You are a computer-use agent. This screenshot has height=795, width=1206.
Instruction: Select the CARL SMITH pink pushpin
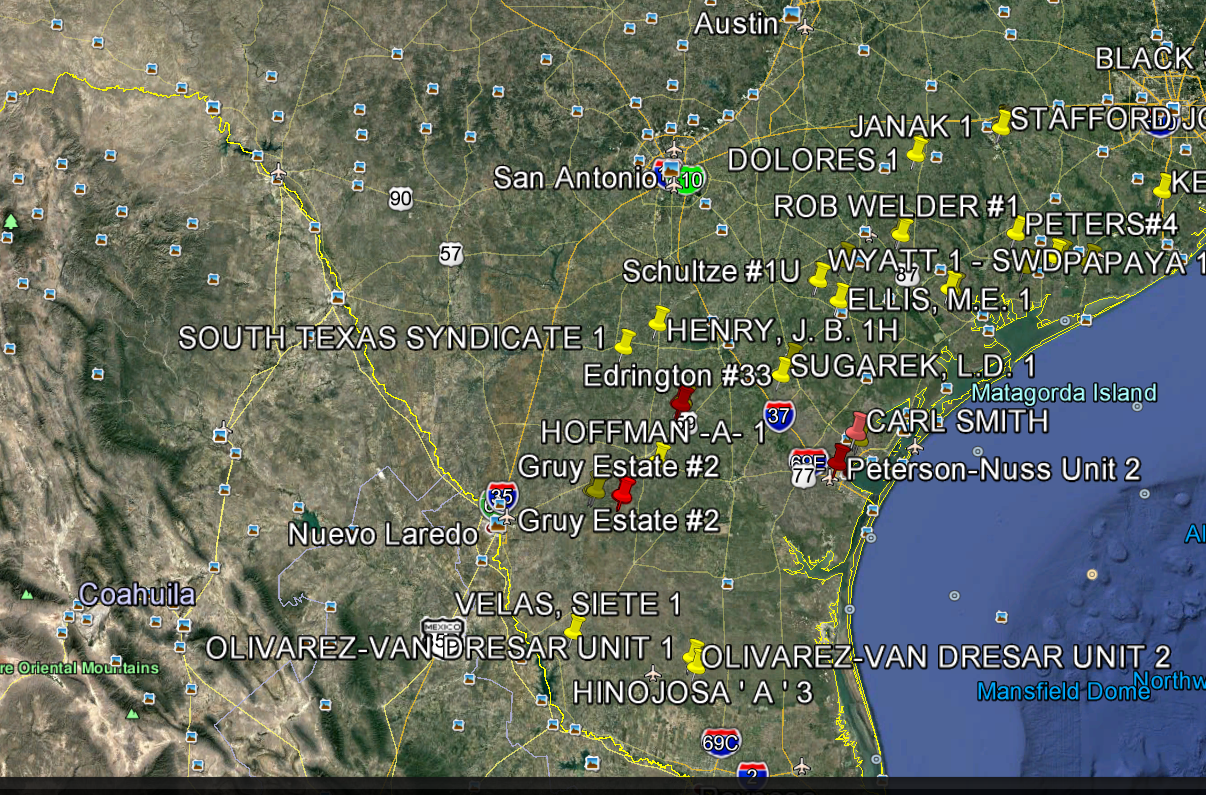(x=857, y=427)
